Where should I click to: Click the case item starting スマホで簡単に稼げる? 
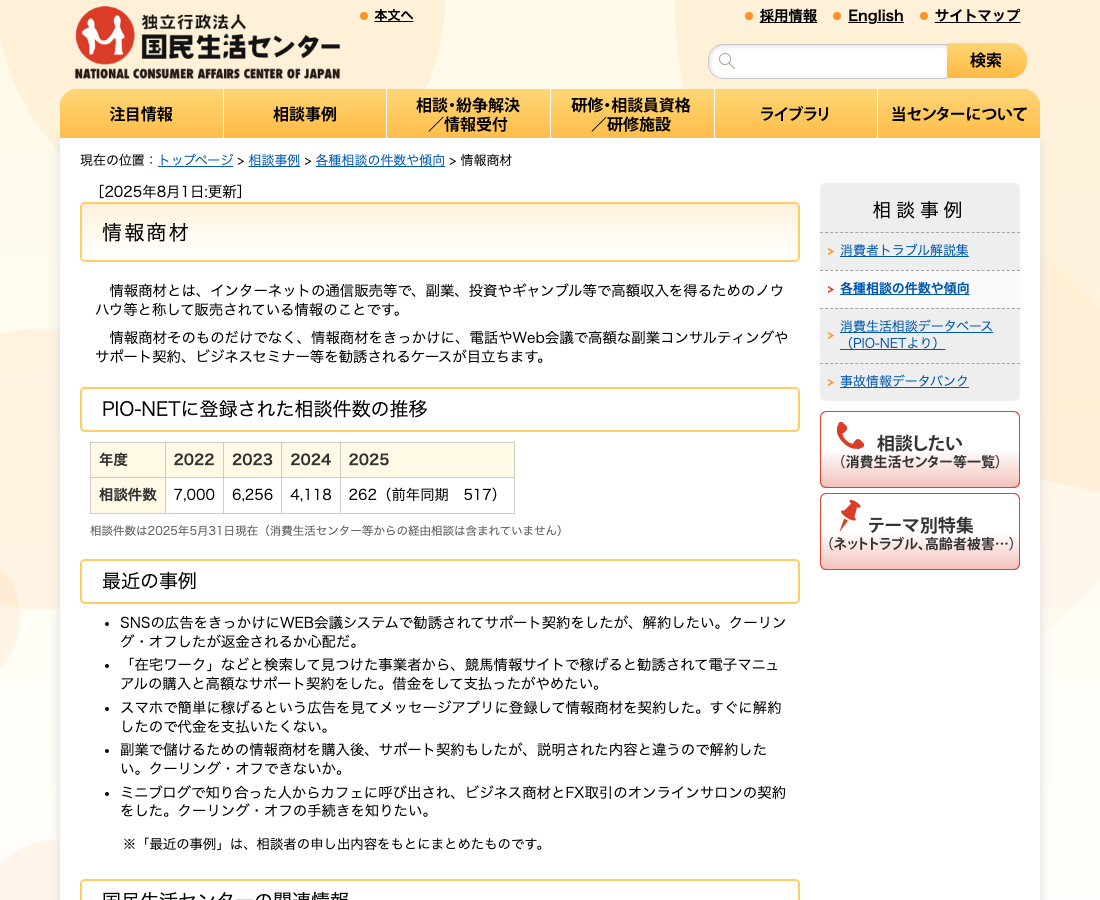(x=451, y=717)
